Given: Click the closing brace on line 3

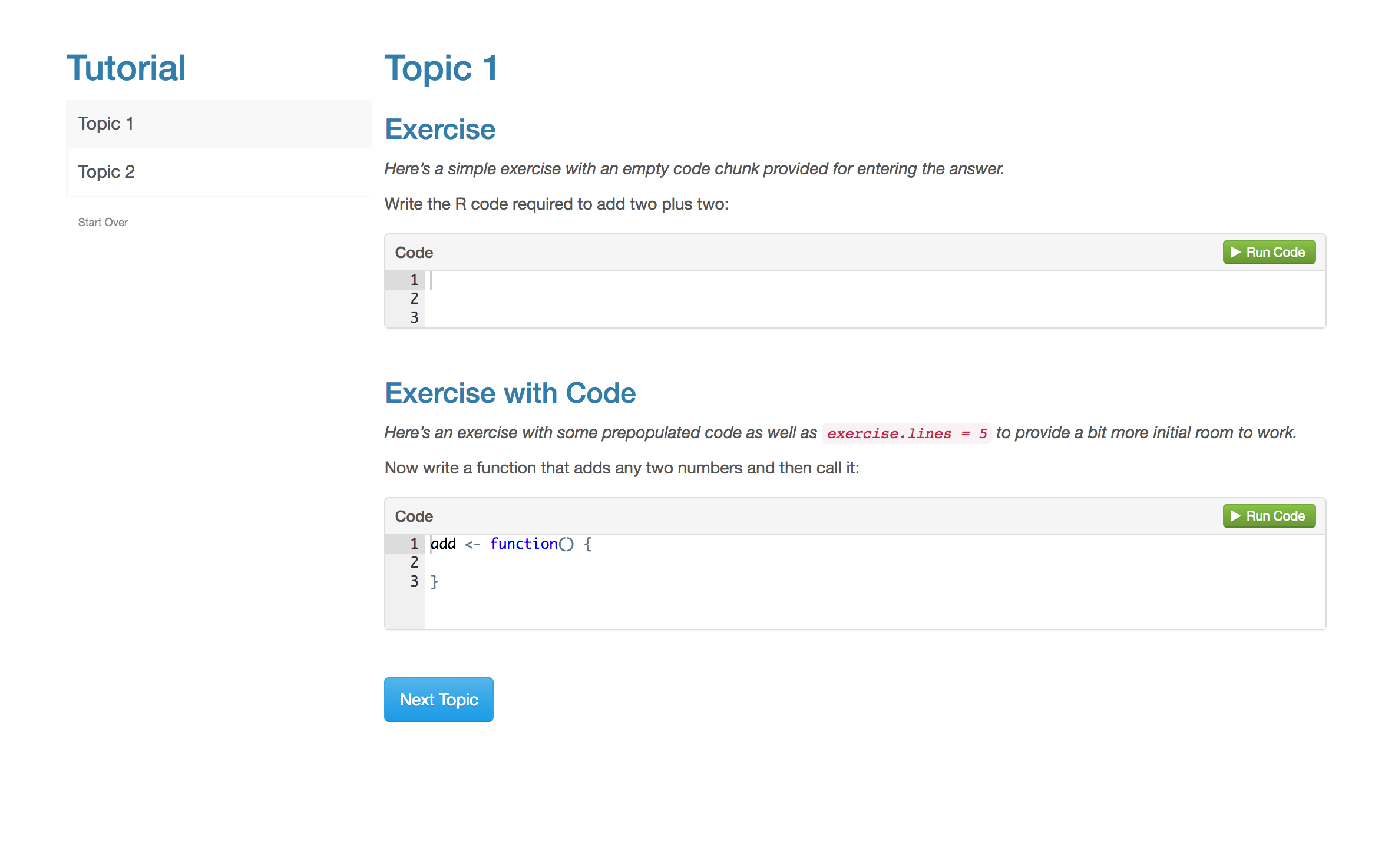Looking at the screenshot, I should click(x=434, y=581).
